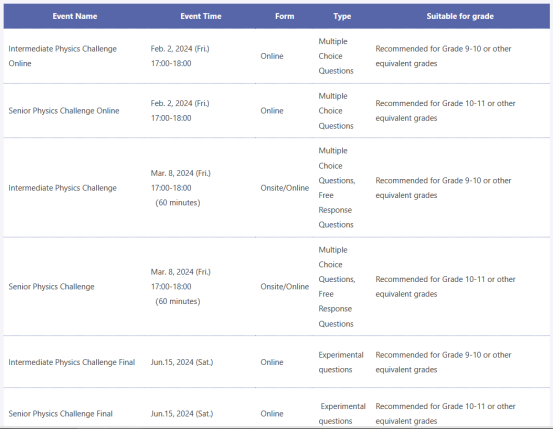Click Mar. 8, 2024 date of Senior Physics Challenge

pyautogui.click(x=181, y=272)
